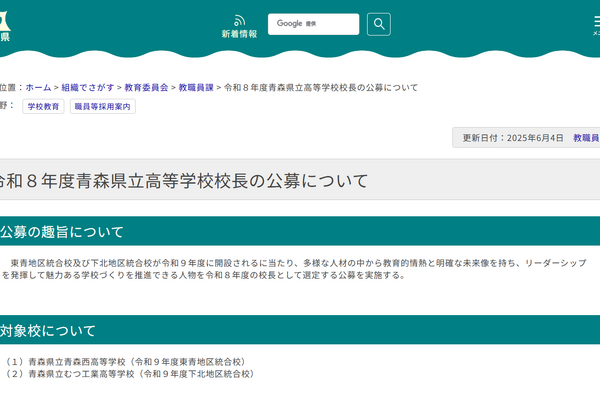Select the 学校教育 category tag
Image resolution: width=600 pixels, height=400 pixels.
43,106
